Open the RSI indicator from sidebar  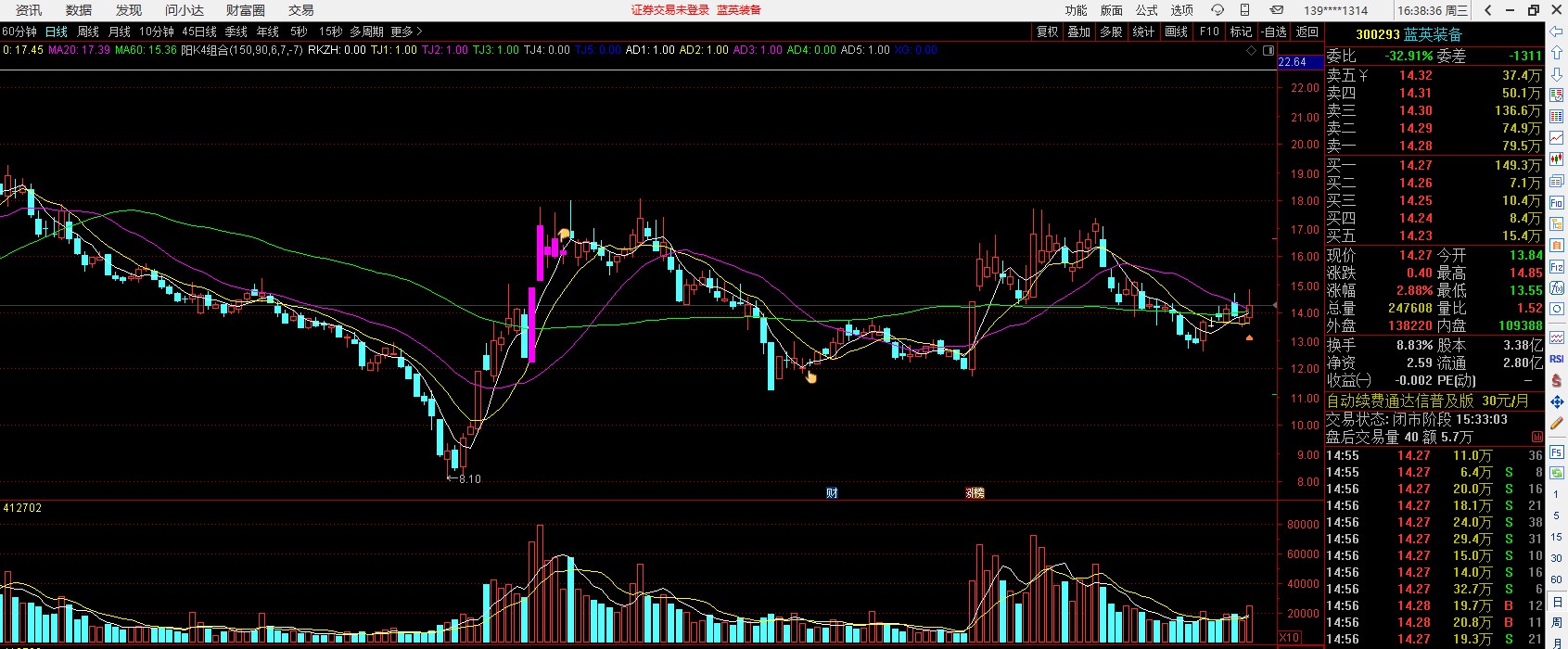pyautogui.click(x=1557, y=359)
